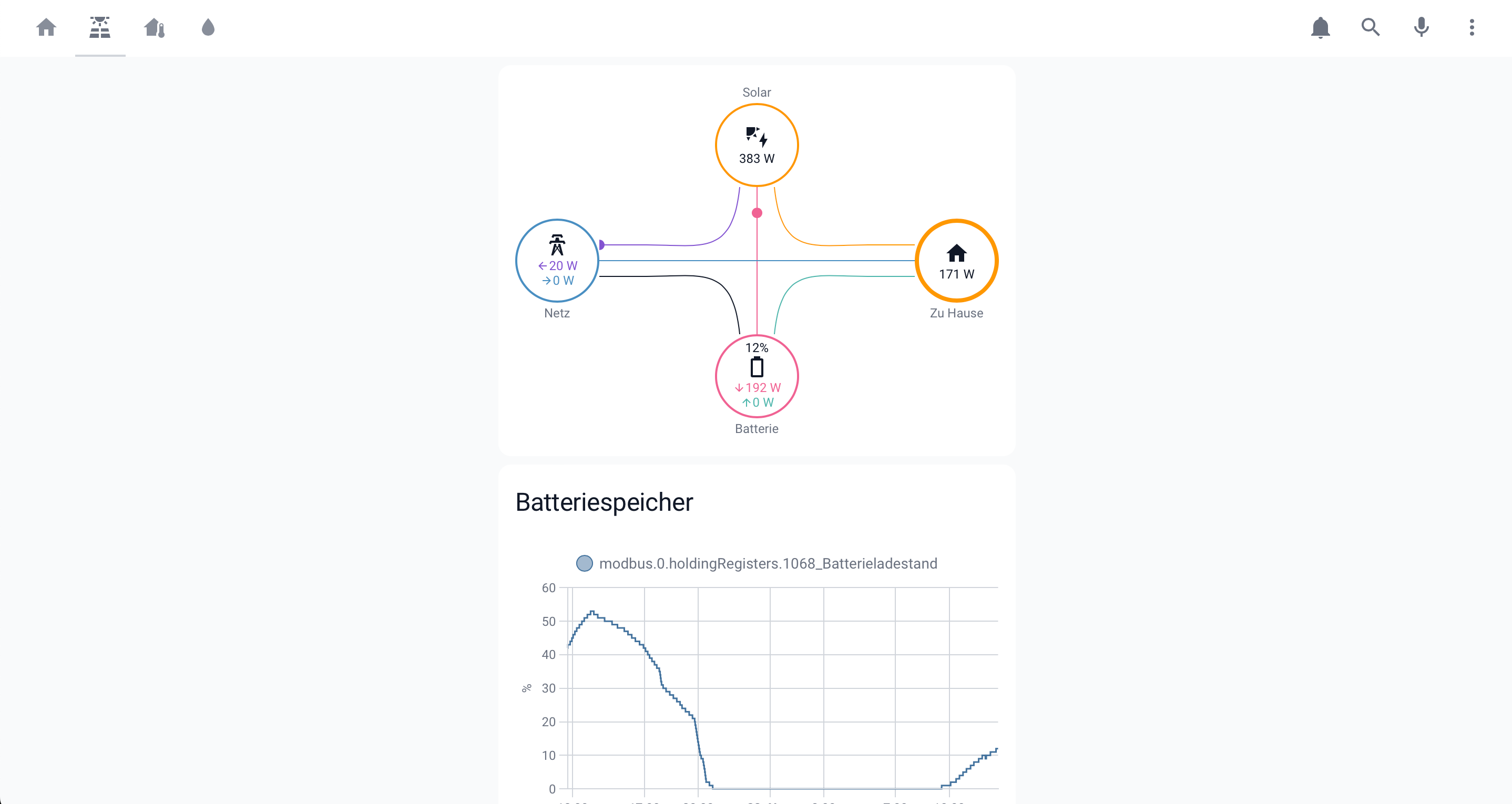This screenshot has width=1512, height=804.
Task: Select the solar energy tab
Action: 100,27
